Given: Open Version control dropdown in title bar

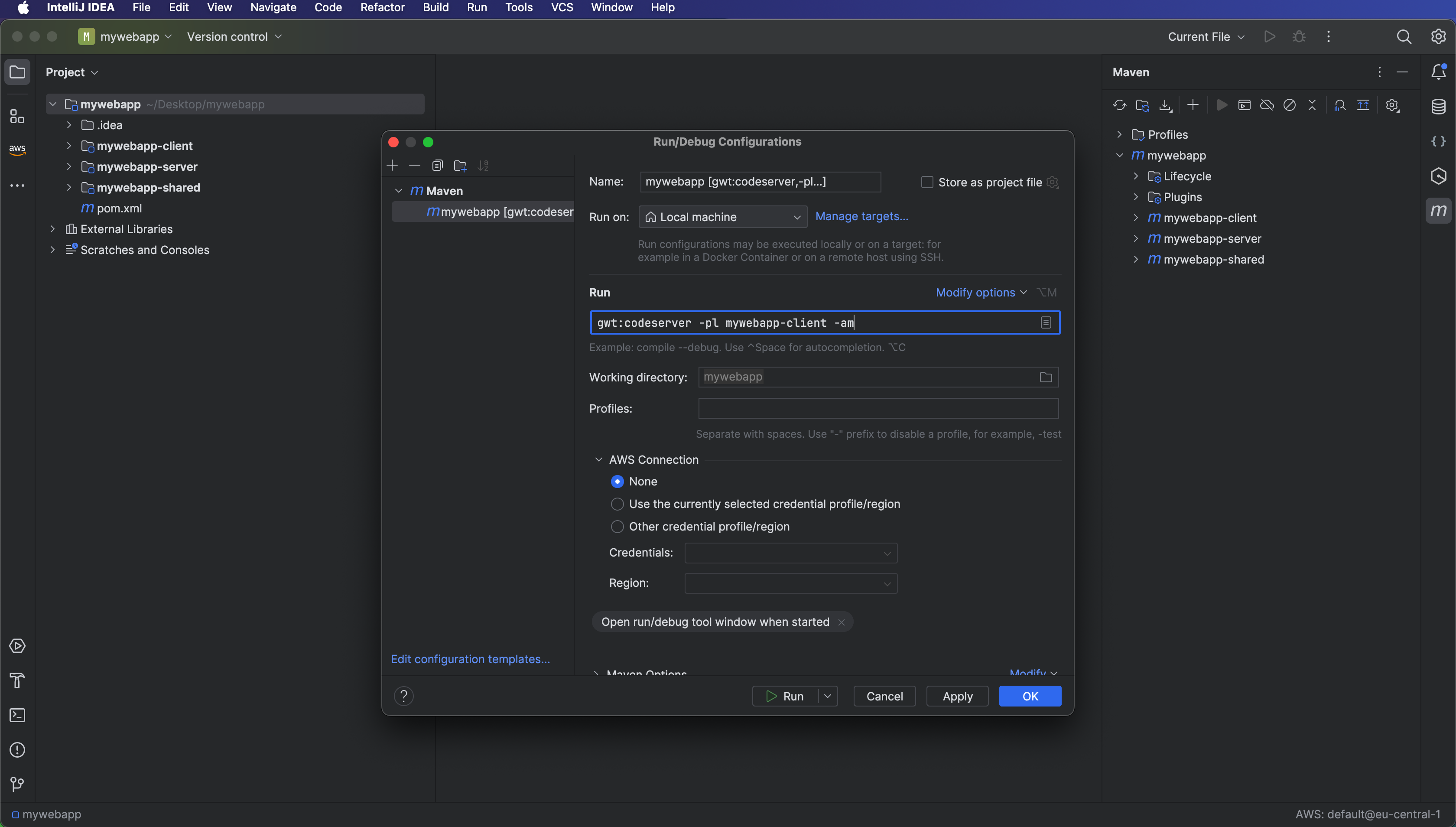Looking at the screenshot, I should 234,37.
